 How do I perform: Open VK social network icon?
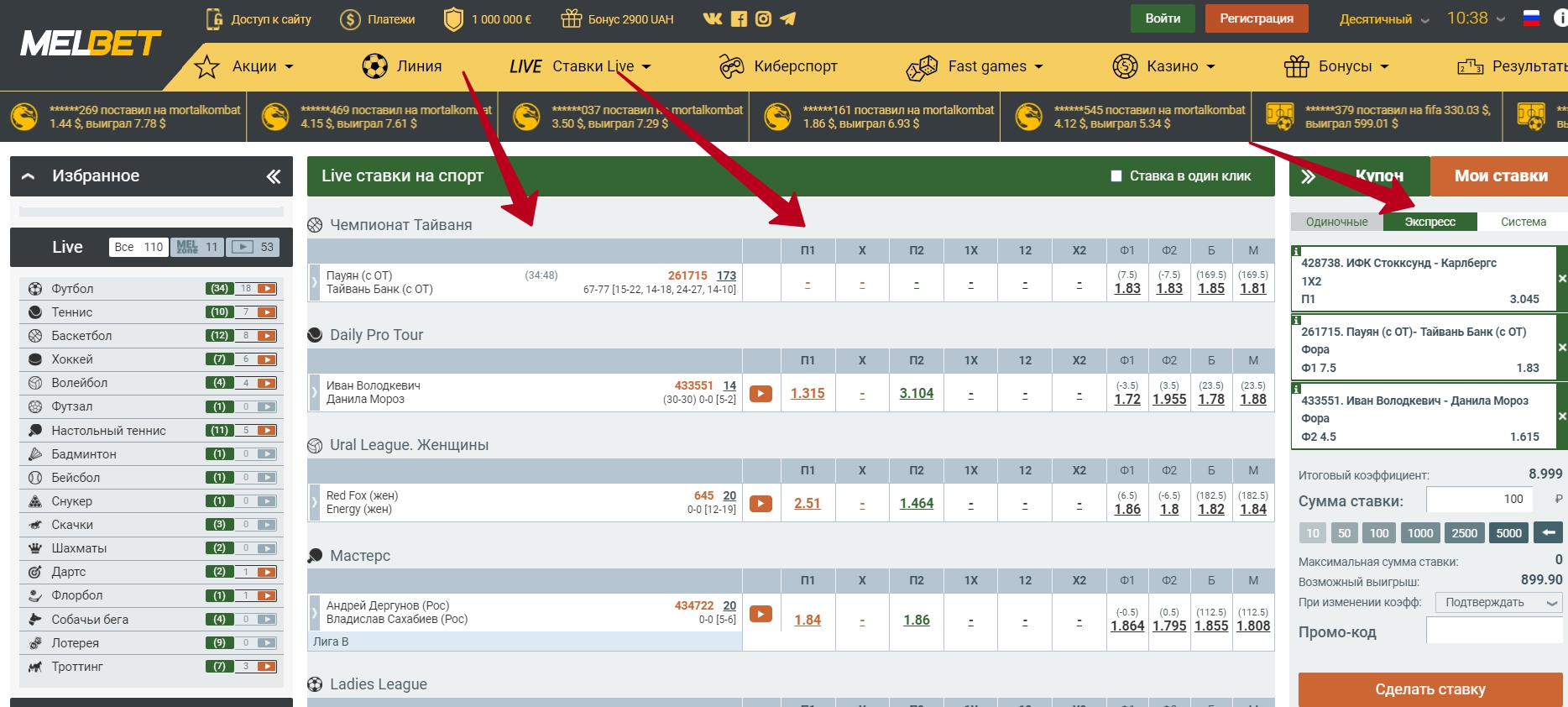pos(713,18)
